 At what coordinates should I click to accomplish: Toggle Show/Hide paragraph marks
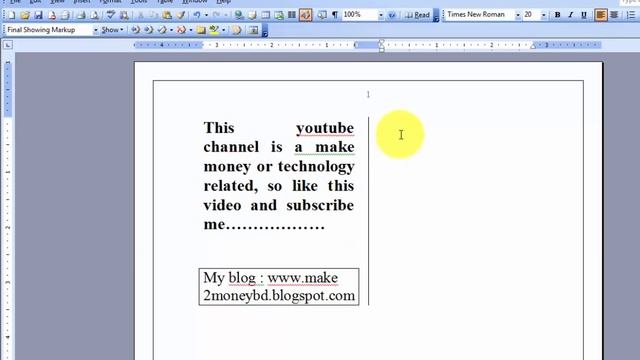tap(335, 16)
